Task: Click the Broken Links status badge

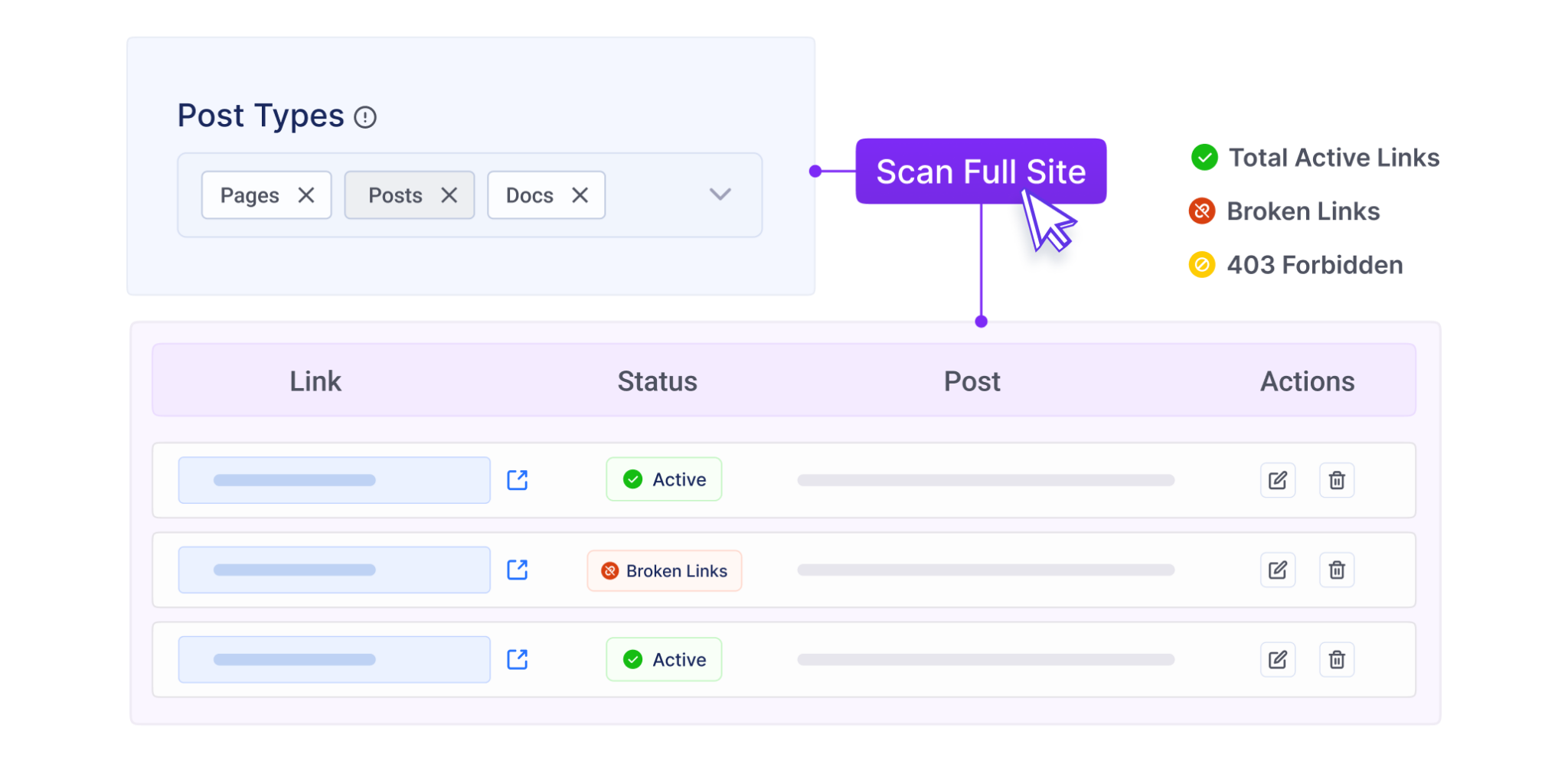Action: coord(663,570)
